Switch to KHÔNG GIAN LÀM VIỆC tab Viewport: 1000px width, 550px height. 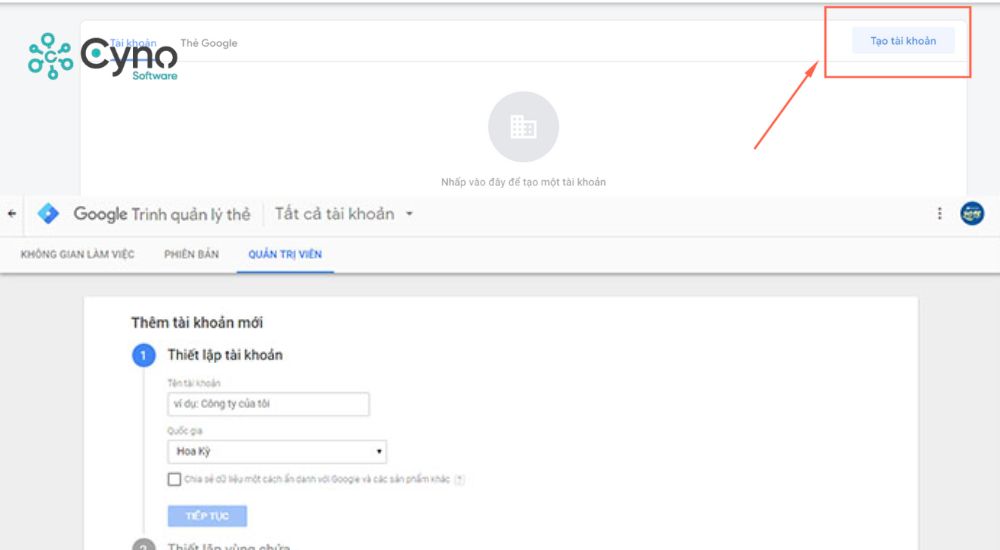(77, 254)
